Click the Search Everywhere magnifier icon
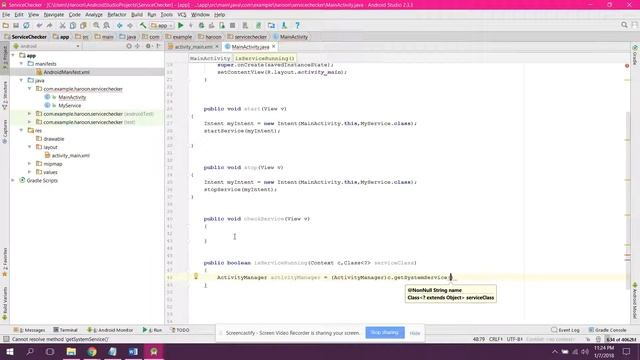The image size is (640, 360). click(624, 25)
